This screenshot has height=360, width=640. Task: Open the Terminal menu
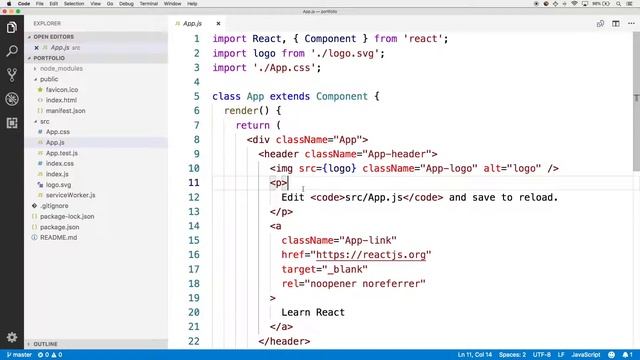tap(149, 4)
